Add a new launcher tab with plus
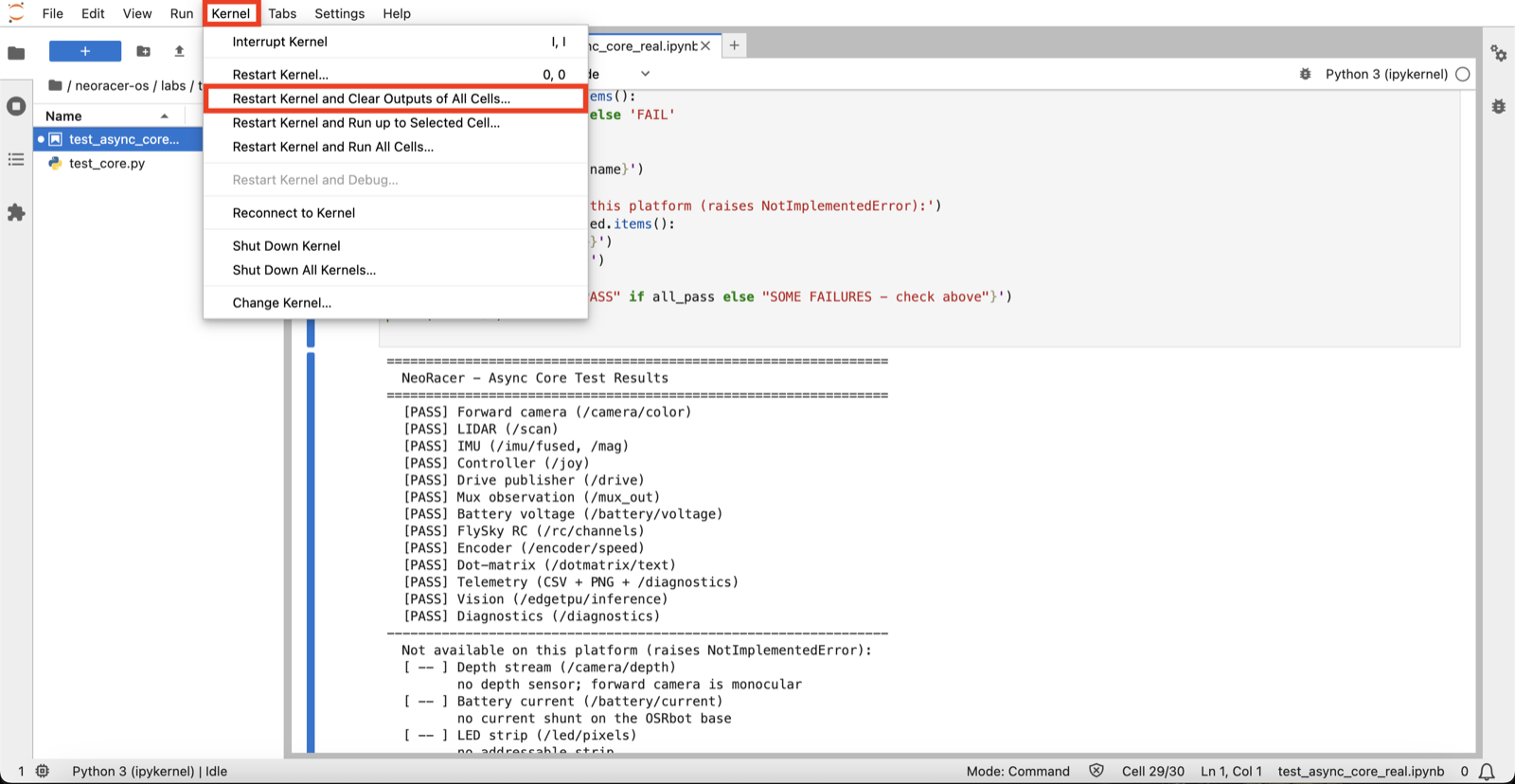The image size is (1515, 784). click(x=734, y=45)
